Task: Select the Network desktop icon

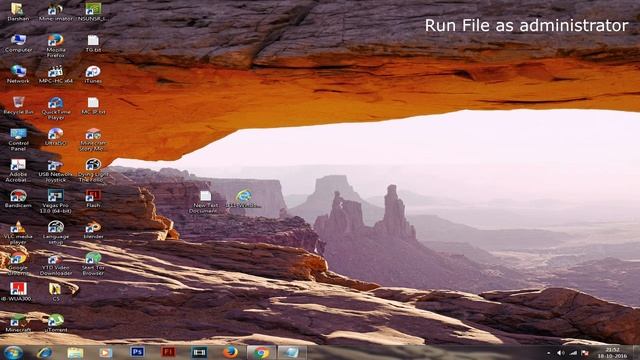Action: (18, 74)
